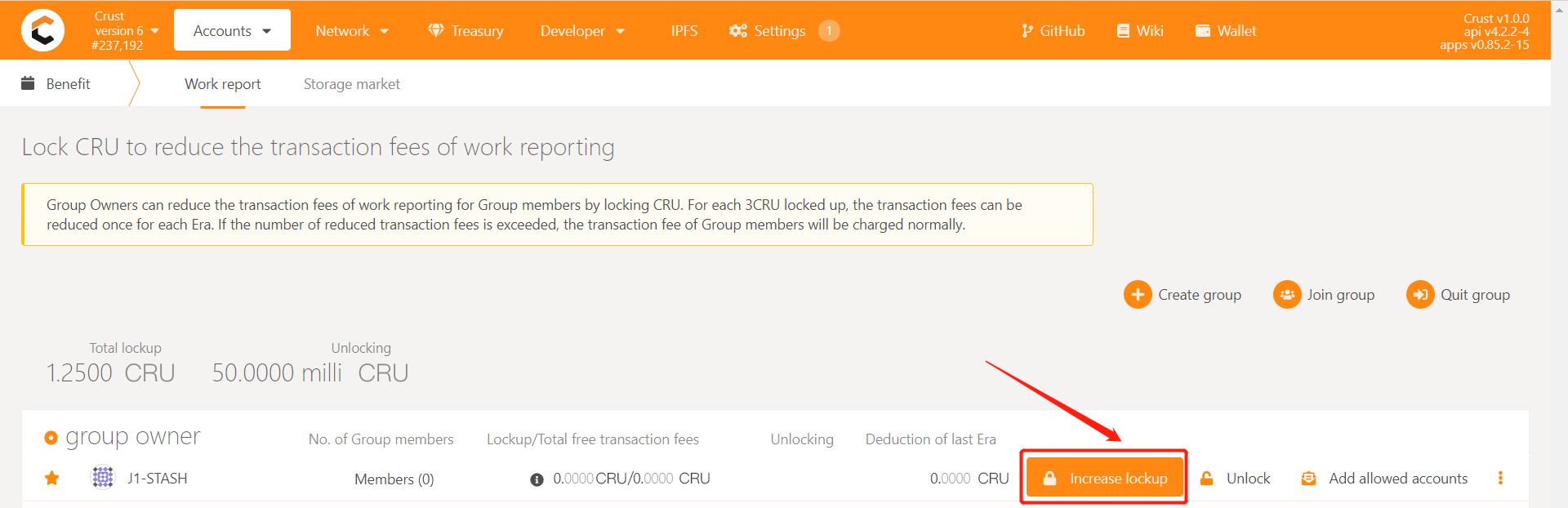Open the three-dot more options menu
The height and width of the screenshot is (508, 1568).
coord(1500,479)
